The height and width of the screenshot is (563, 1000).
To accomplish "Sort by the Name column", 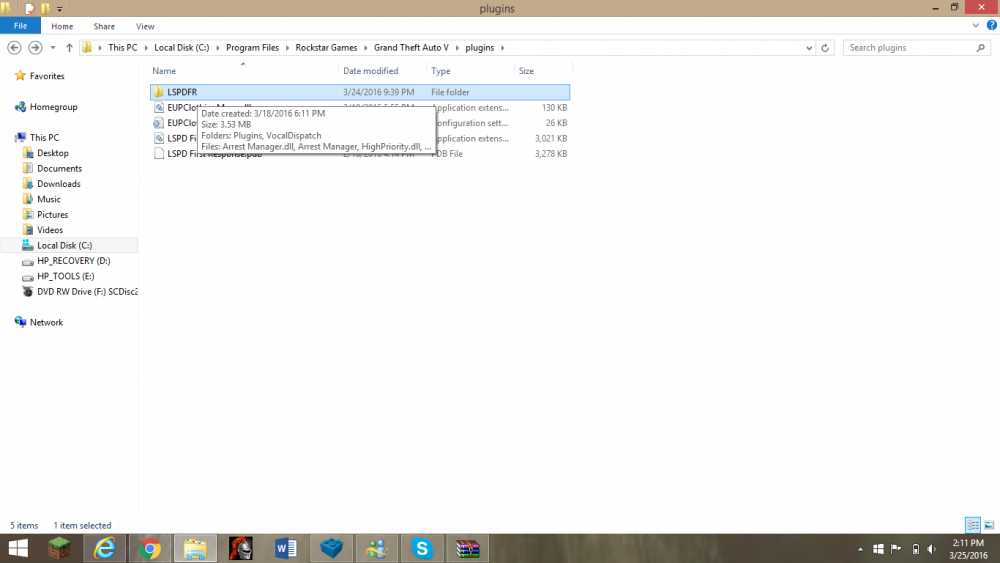I will 164,71.
